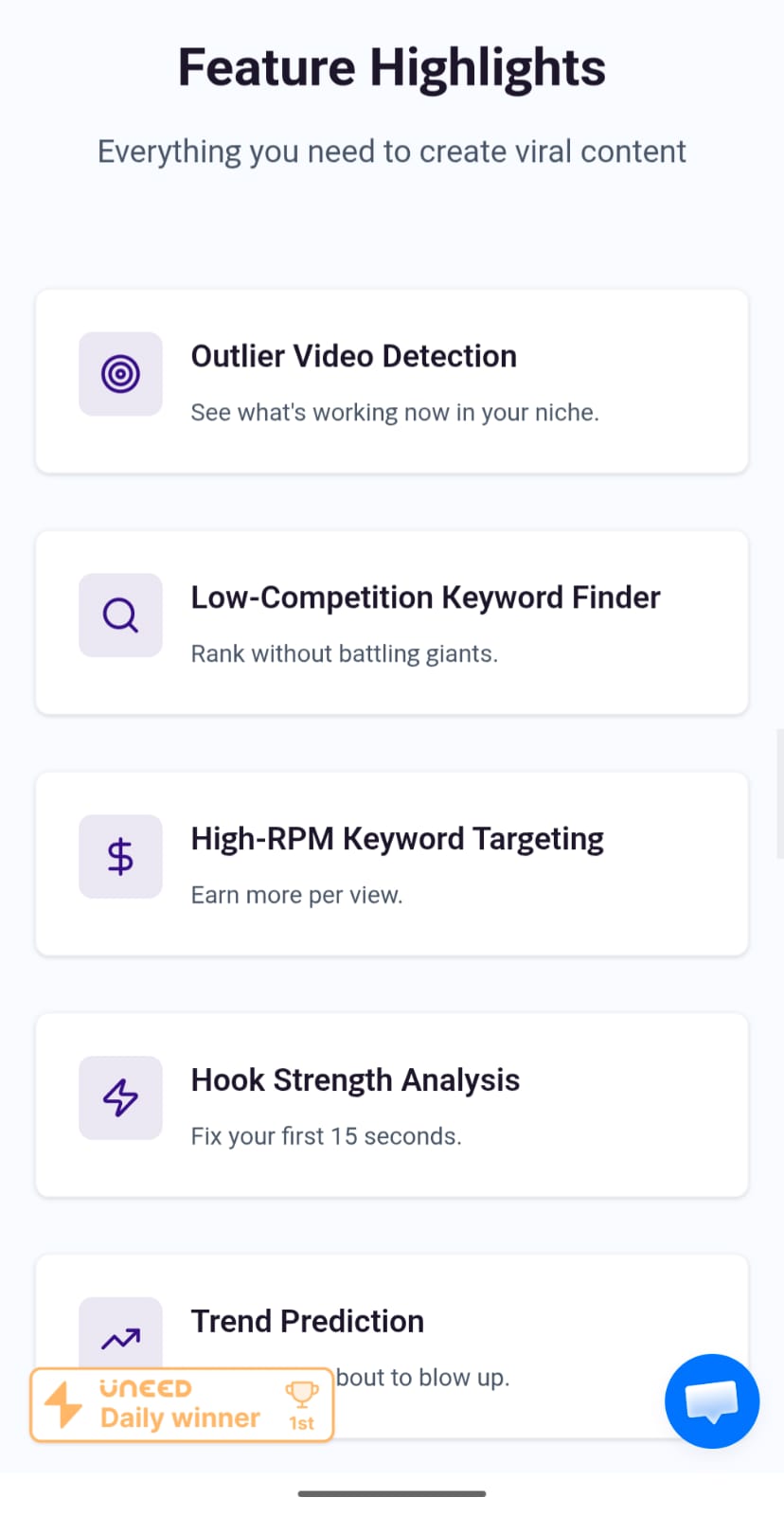Screen dimensions: 784x1515
Task: Click the Hook Strength Analysis title
Action: click(355, 1080)
